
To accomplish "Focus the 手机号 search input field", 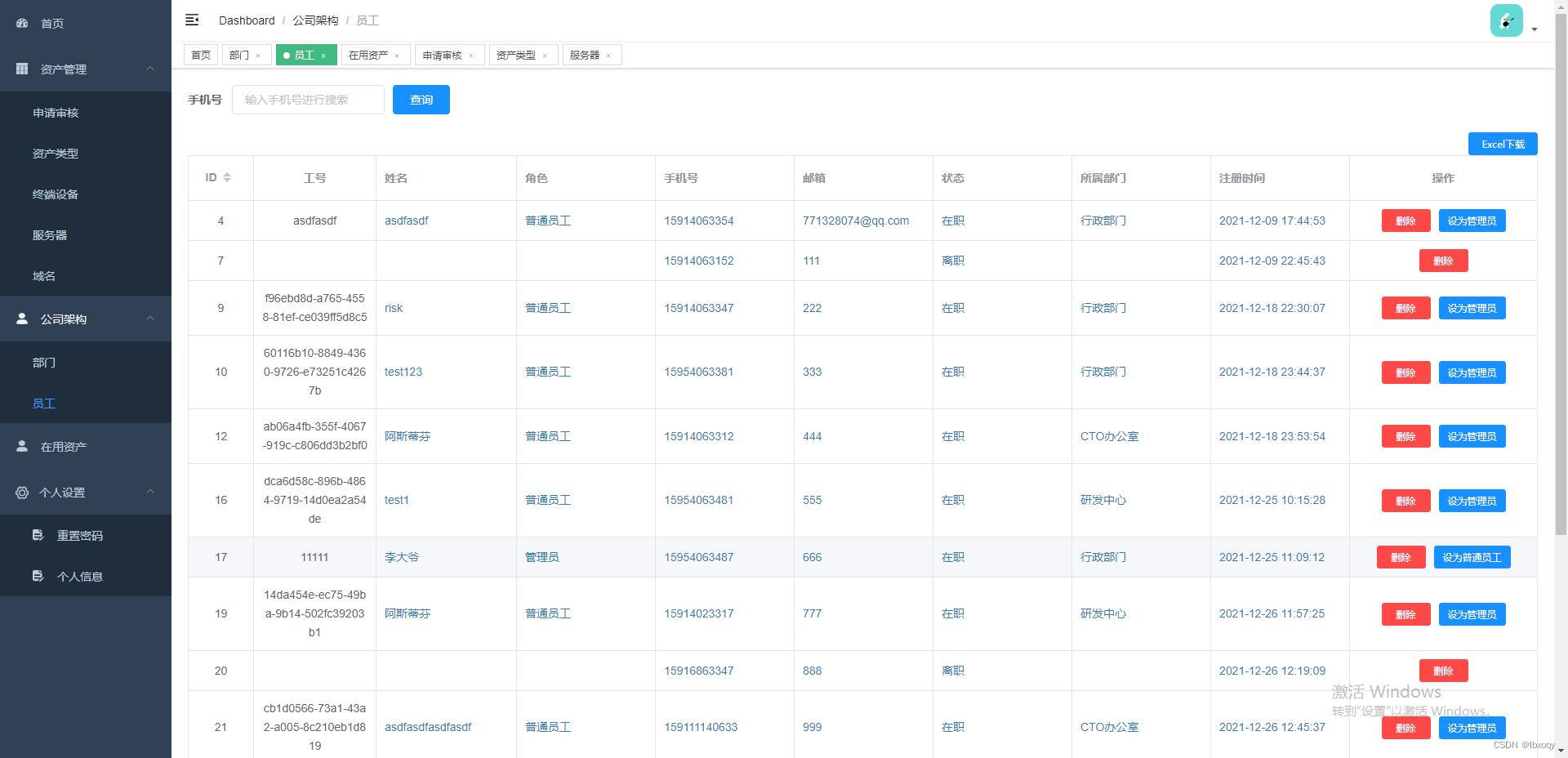I will (x=308, y=100).
